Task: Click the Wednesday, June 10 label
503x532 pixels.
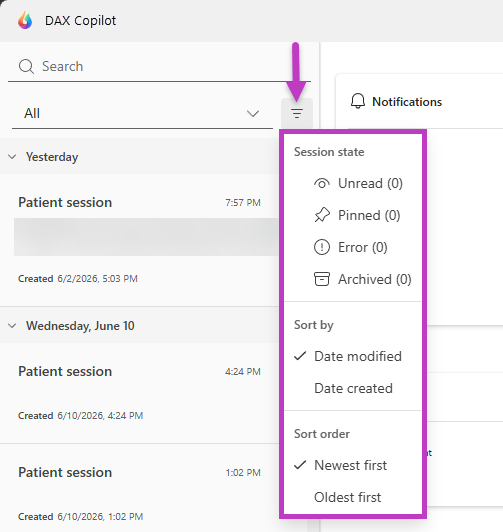Action: click(80, 326)
